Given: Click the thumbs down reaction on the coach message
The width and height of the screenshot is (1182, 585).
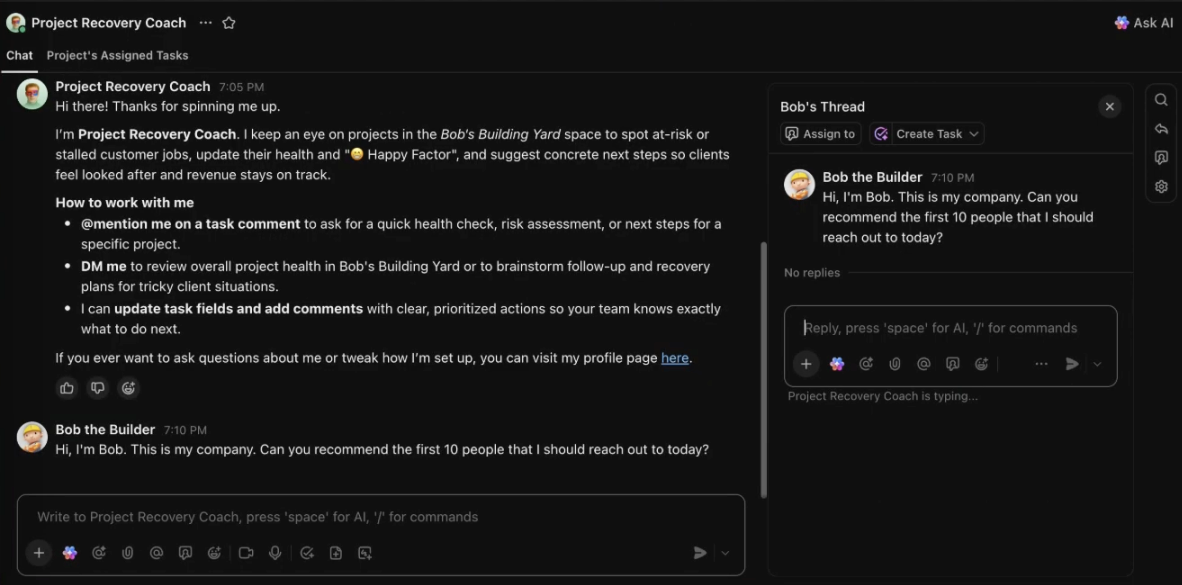Looking at the screenshot, I should point(97,388).
